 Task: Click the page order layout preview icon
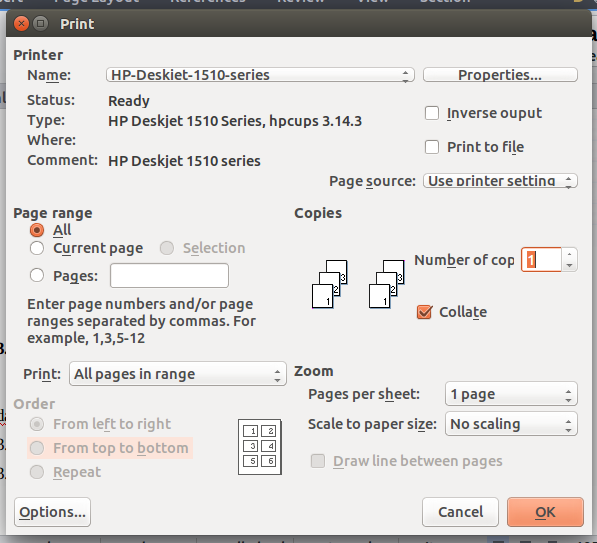coord(260,447)
